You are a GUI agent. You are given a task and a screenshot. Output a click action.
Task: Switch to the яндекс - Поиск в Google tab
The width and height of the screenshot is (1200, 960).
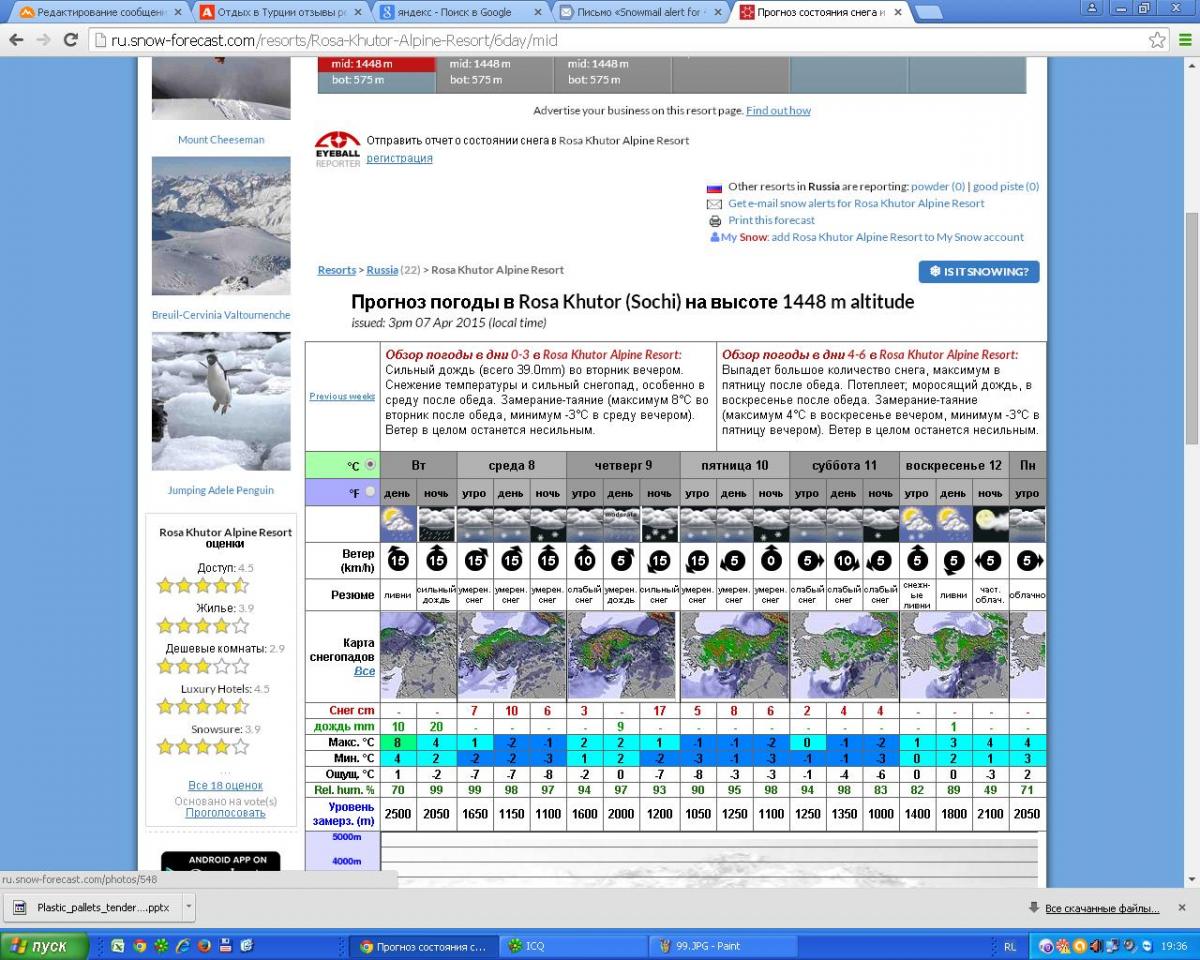462,13
